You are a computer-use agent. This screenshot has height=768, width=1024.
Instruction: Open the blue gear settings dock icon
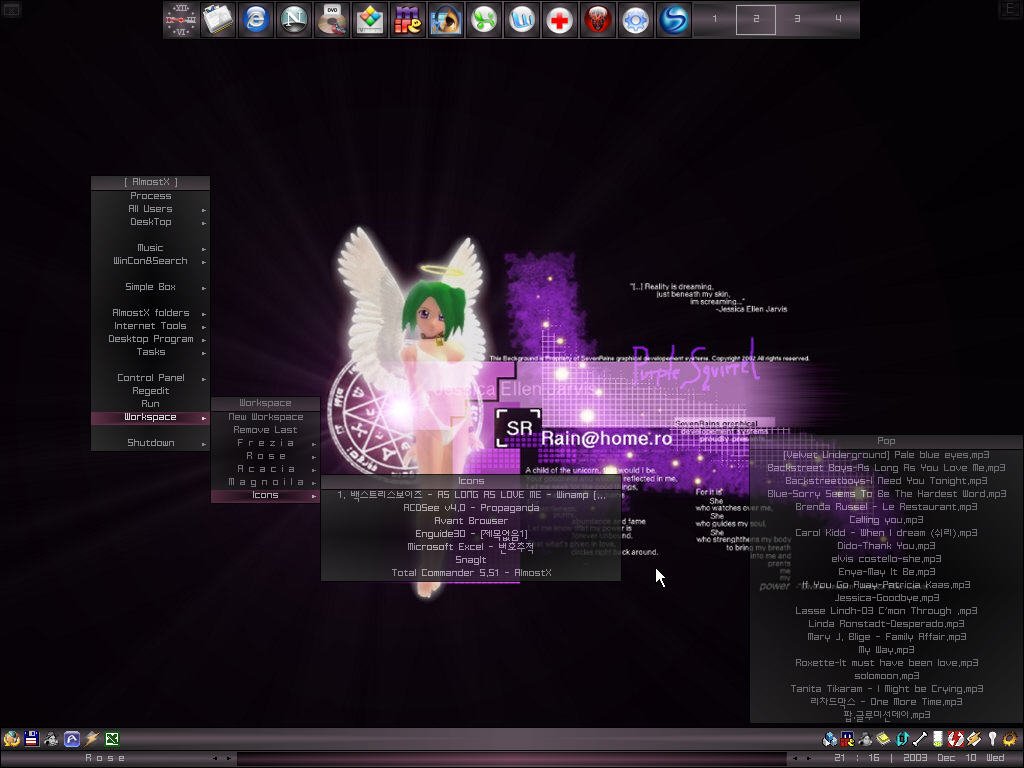(x=635, y=20)
